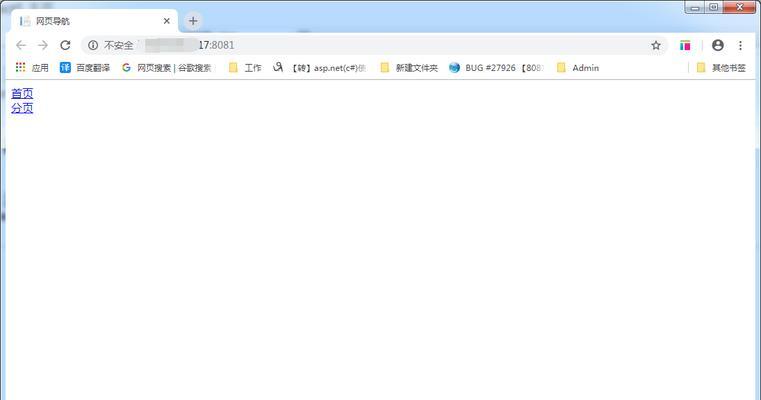
Task: Open the 其他书签 folder
Action: (x=721, y=68)
